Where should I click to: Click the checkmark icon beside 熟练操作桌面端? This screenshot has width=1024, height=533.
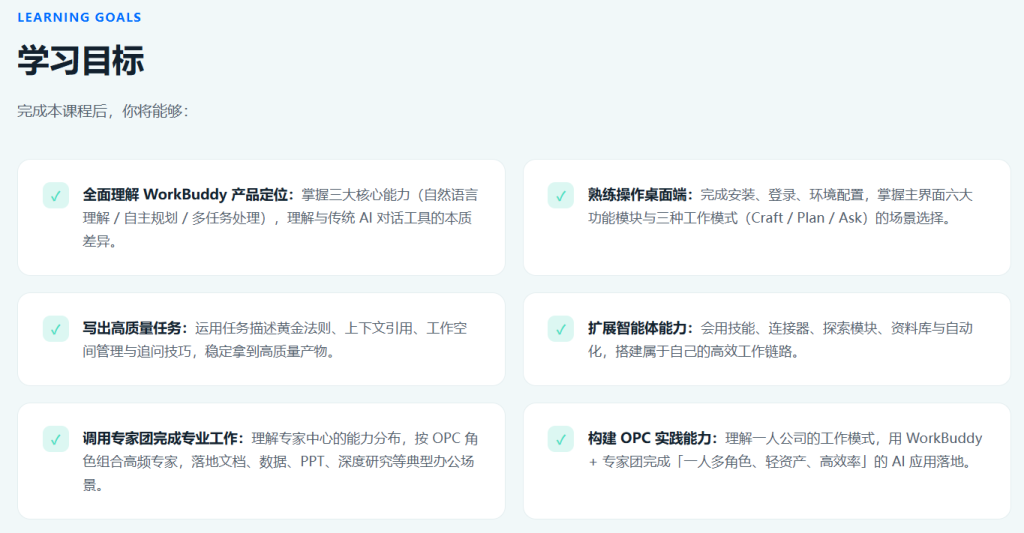pos(560,195)
